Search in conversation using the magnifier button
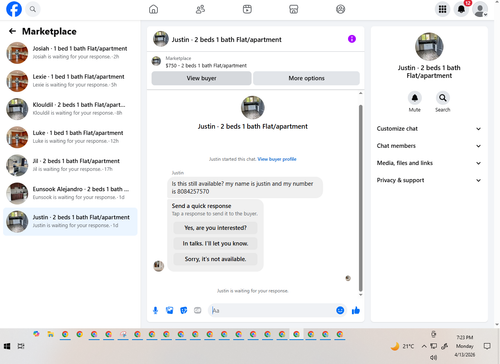 443,98
